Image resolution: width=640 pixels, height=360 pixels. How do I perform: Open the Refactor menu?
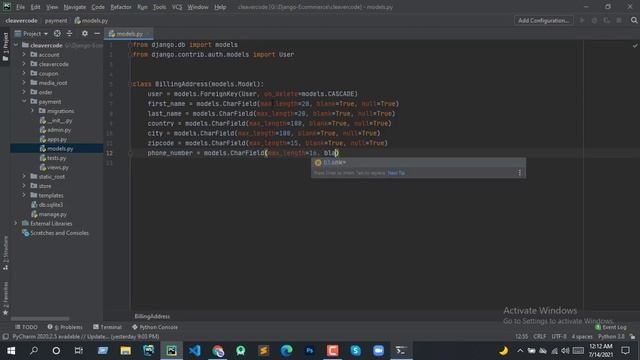click(x=121, y=7)
